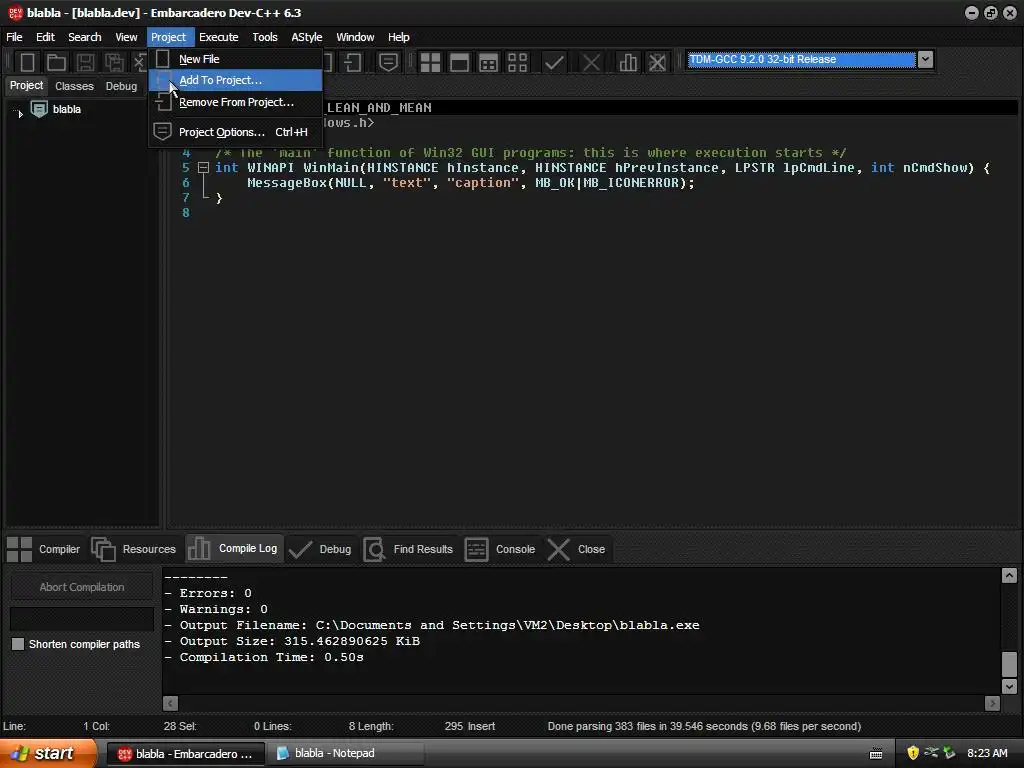
Task: Click the Save file toolbar icon
Action: pos(85,63)
